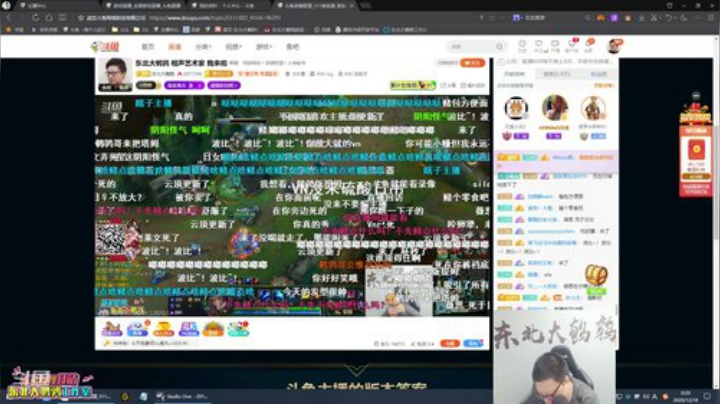The width and height of the screenshot is (720, 404).
Task: Select the first horse-shaped gift icon
Action: tap(112, 329)
